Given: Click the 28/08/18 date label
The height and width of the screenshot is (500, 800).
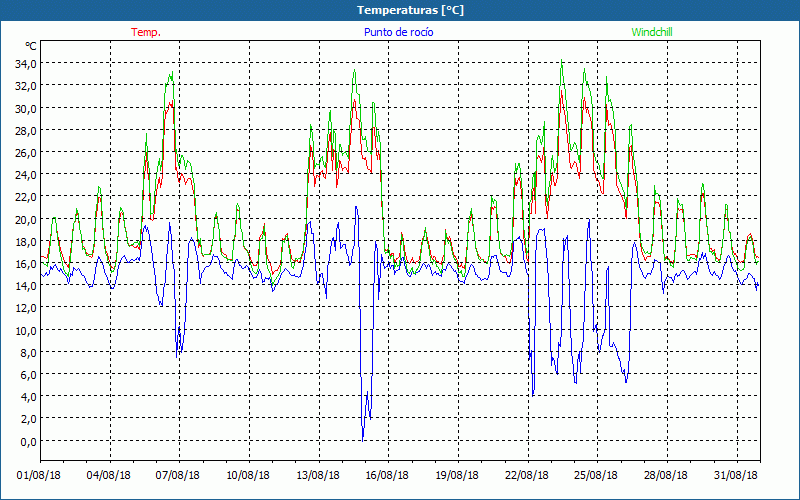Looking at the screenshot, I should click(666, 476).
